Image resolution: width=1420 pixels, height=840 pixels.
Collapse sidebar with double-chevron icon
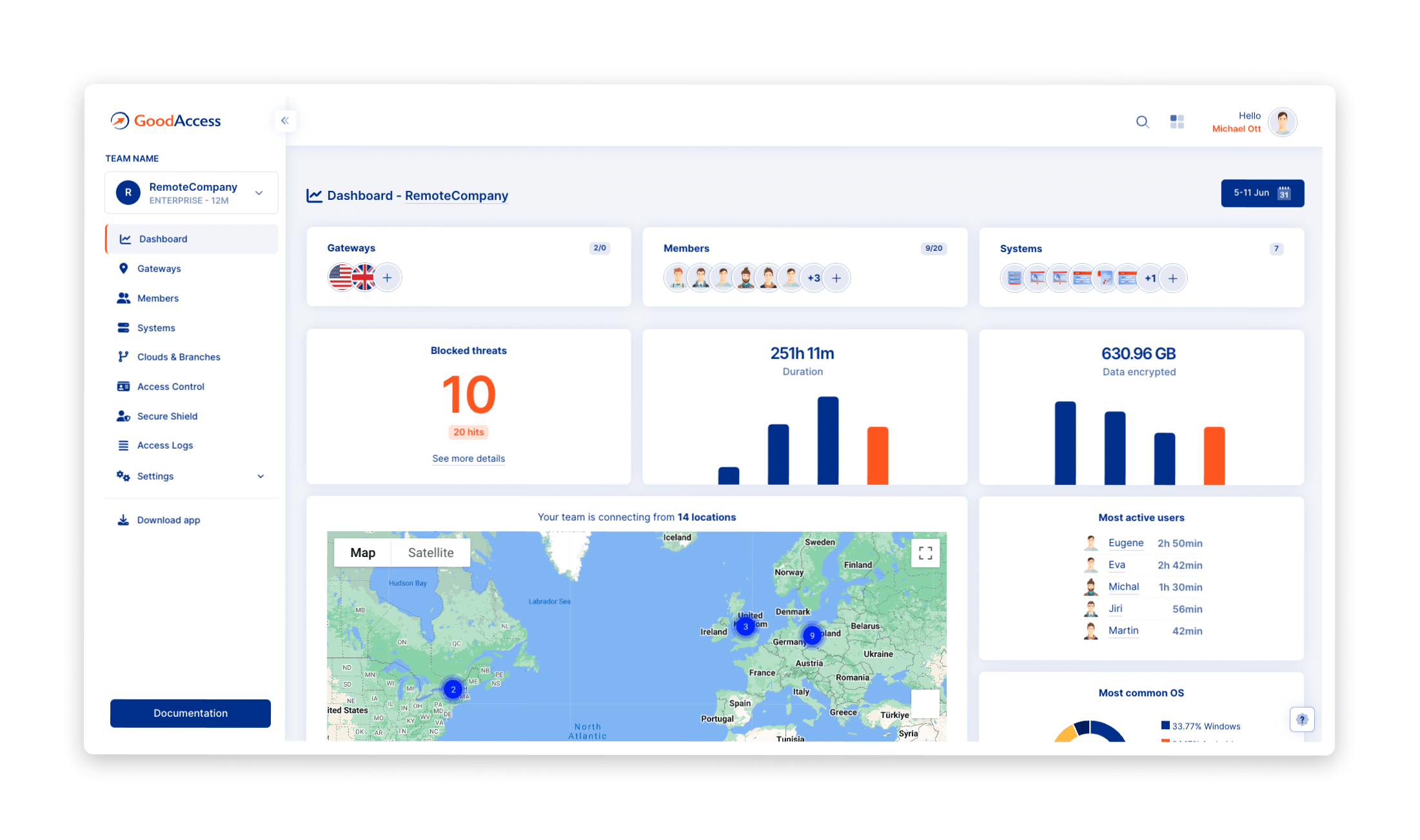[285, 121]
